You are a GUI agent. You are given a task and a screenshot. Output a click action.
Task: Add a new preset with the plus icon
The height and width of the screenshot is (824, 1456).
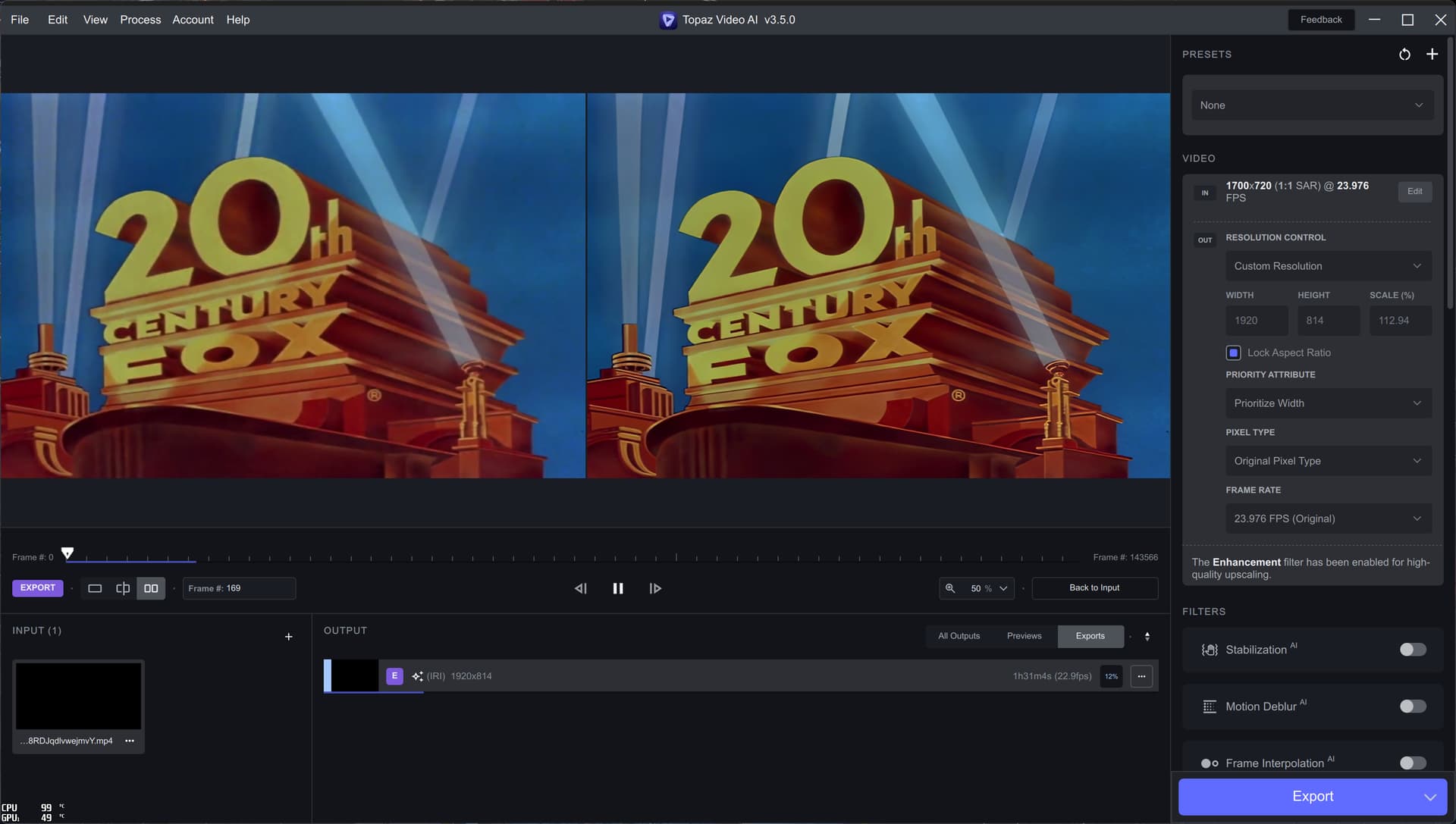pos(1433,54)
